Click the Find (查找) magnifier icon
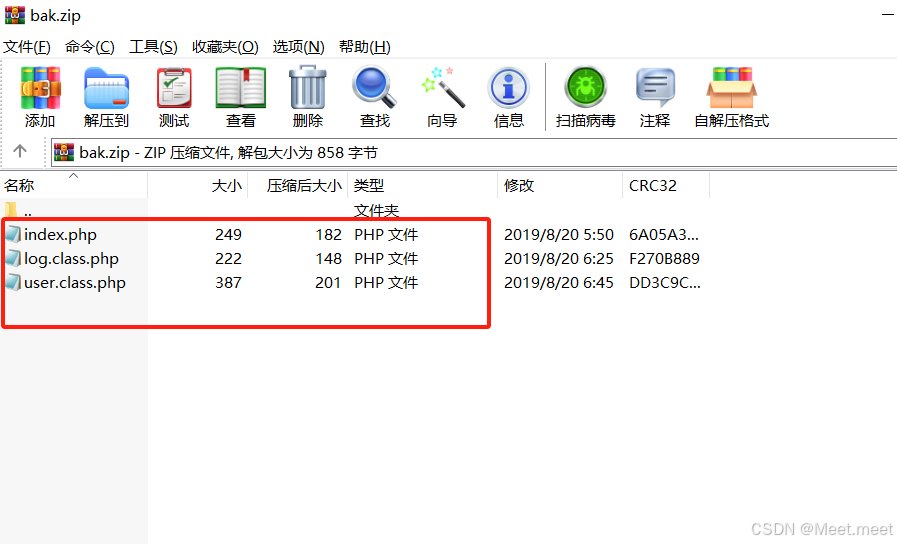Screen dimensions: 897x544 [375, 87]
